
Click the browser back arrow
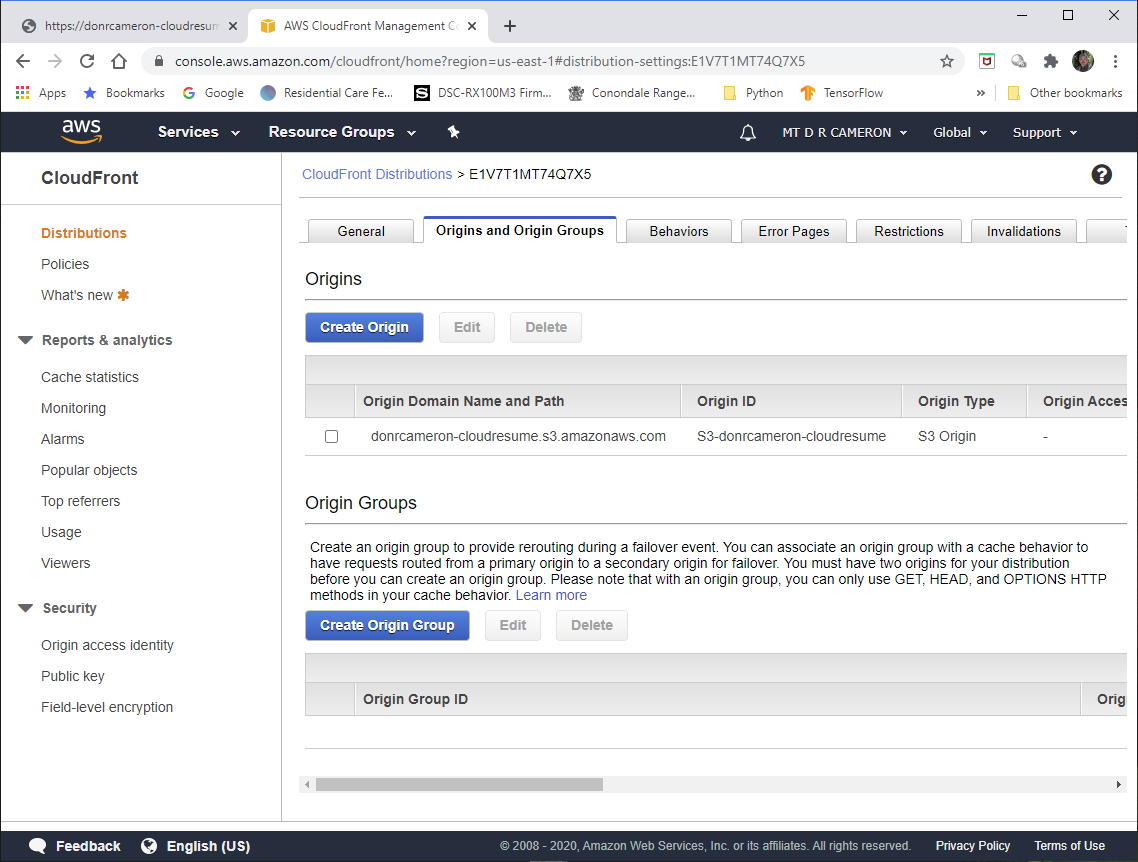[x=23, y=61]
